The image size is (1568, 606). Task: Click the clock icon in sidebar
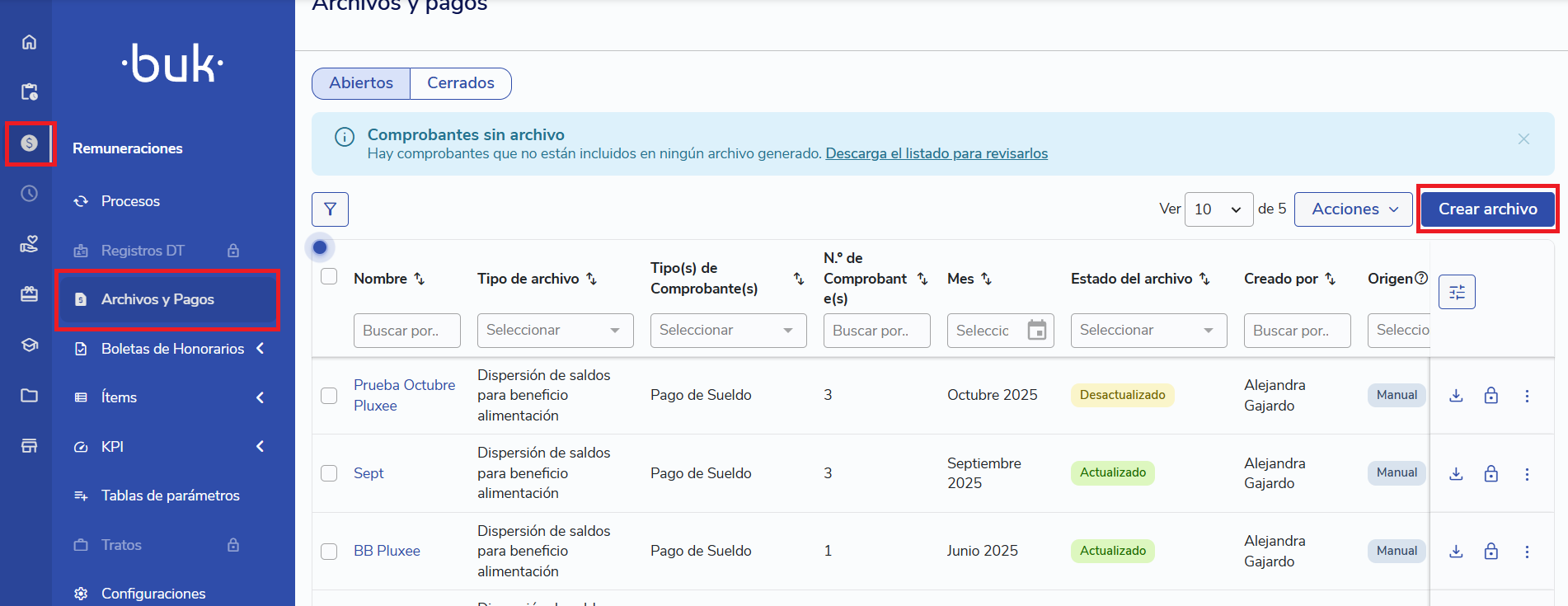pos(29,194)
